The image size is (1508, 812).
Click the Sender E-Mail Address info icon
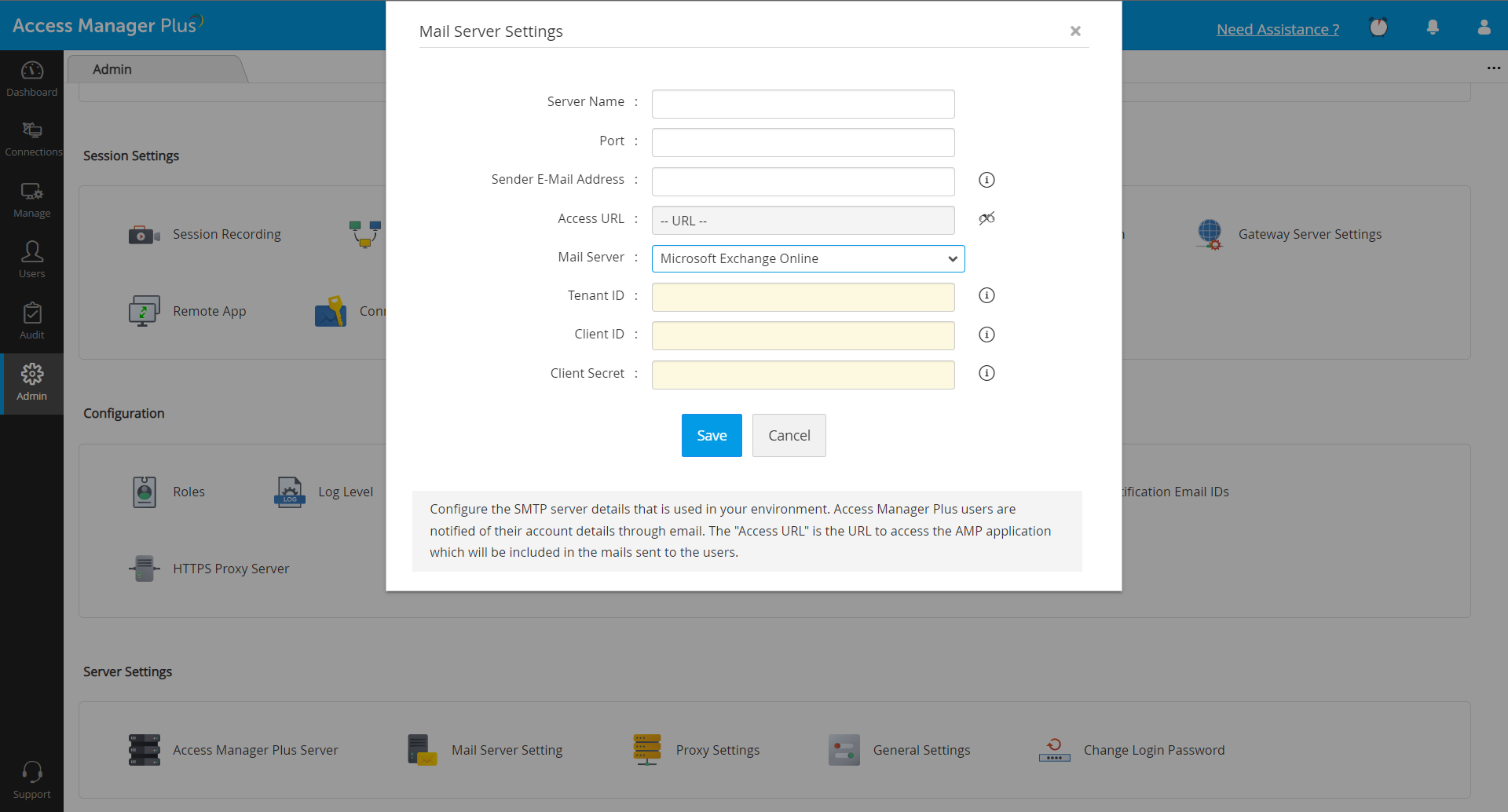click(986, 180)
